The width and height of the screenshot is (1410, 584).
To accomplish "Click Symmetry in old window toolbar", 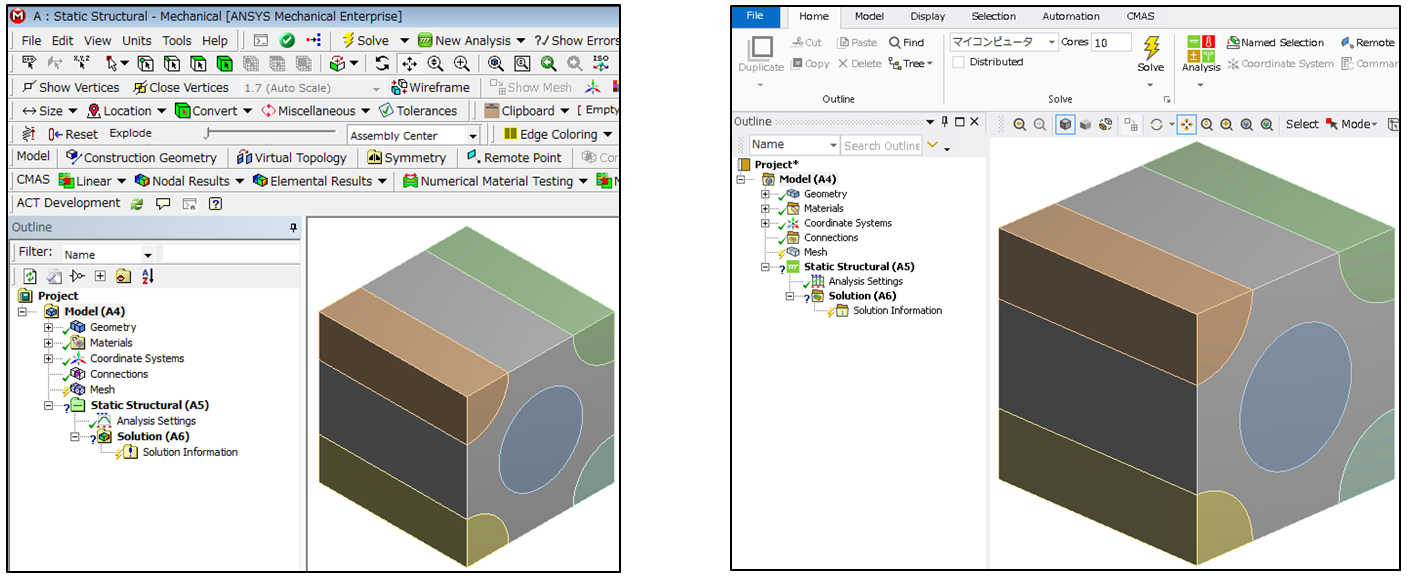I will (407, 157).
